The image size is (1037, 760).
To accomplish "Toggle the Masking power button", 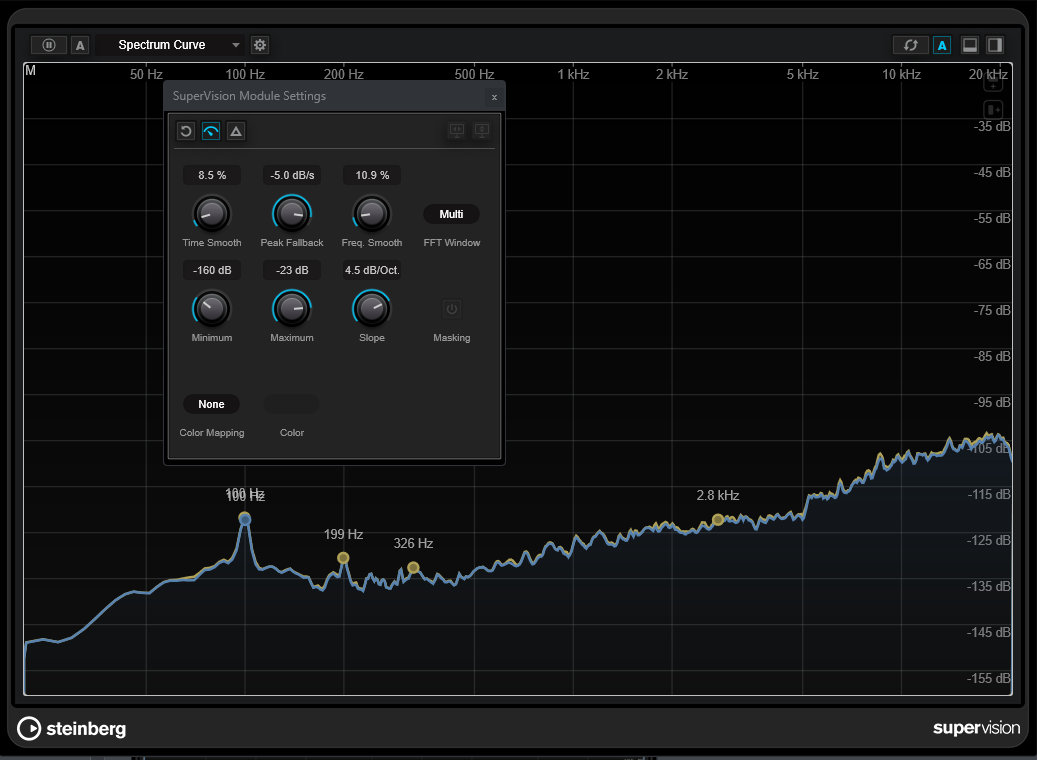I will pos(452,309).
